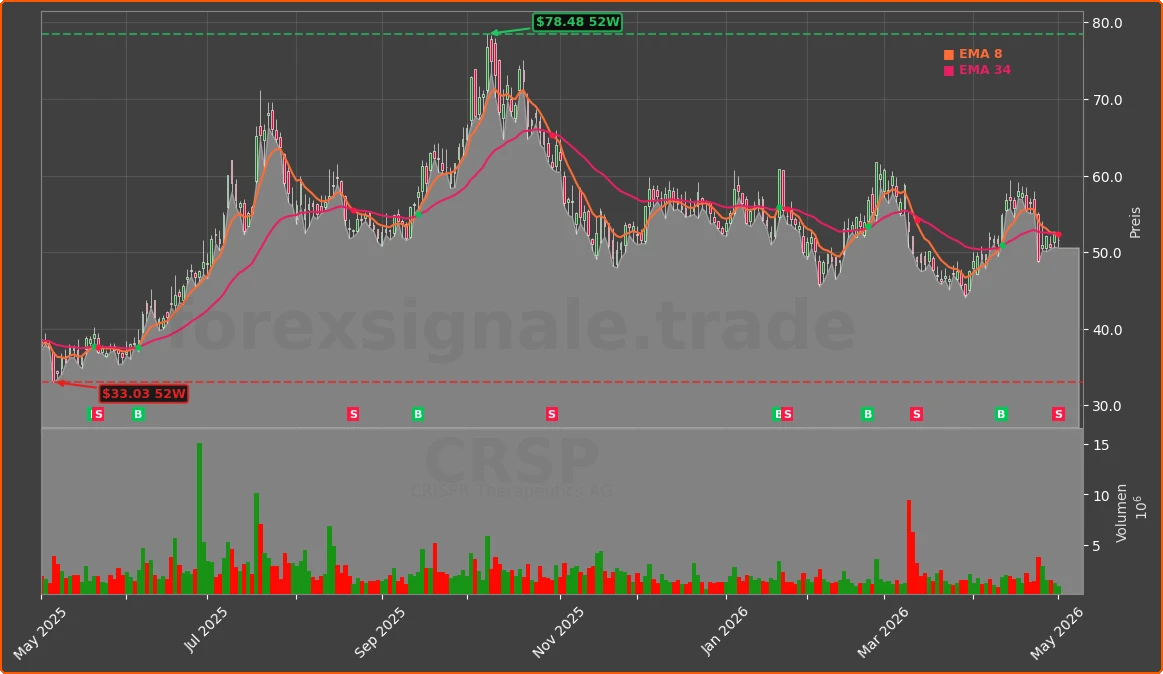Click the 15 volume axis label
1163x674 pixels.
click(x=1101, y=445)
